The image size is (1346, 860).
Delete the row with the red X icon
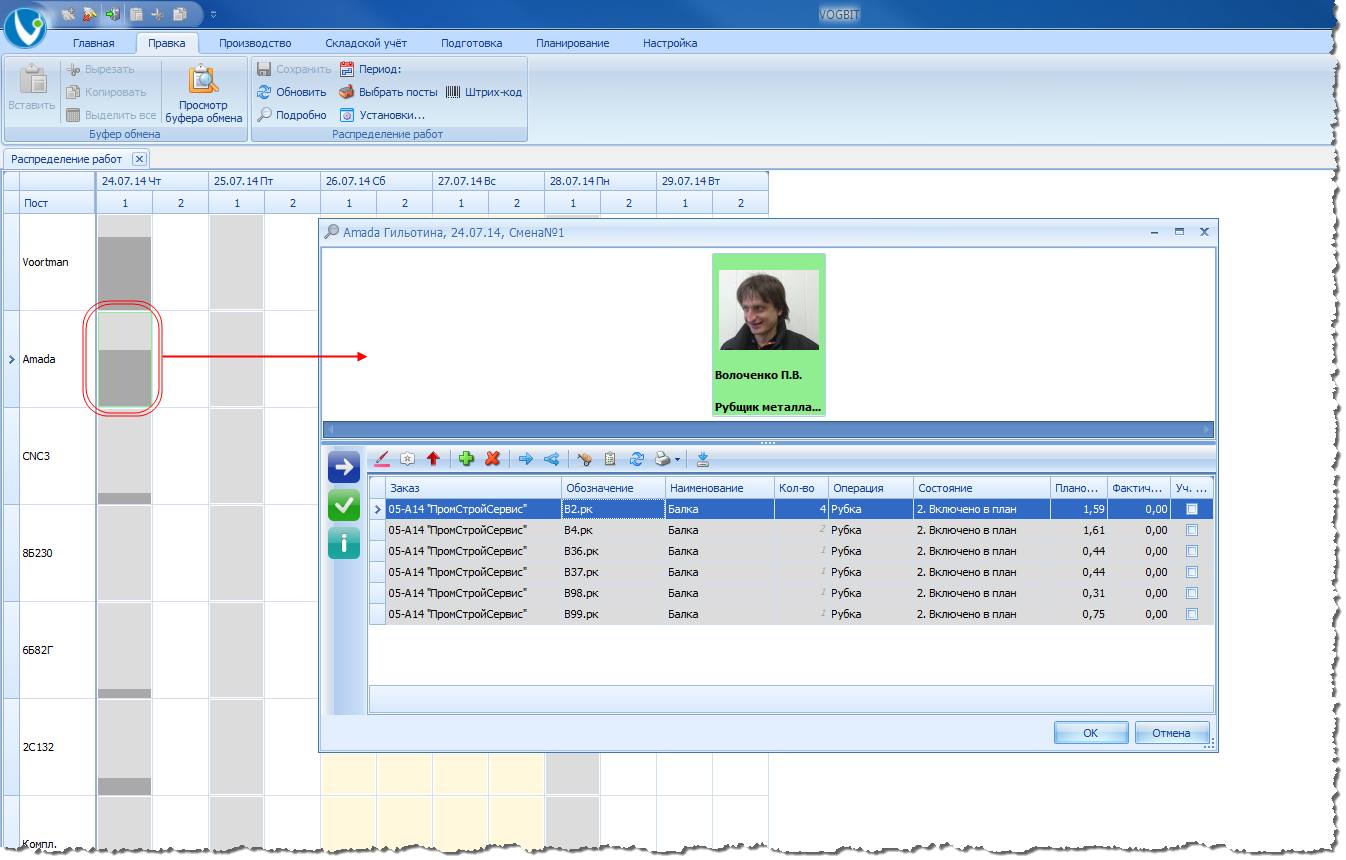pos(492,459)
